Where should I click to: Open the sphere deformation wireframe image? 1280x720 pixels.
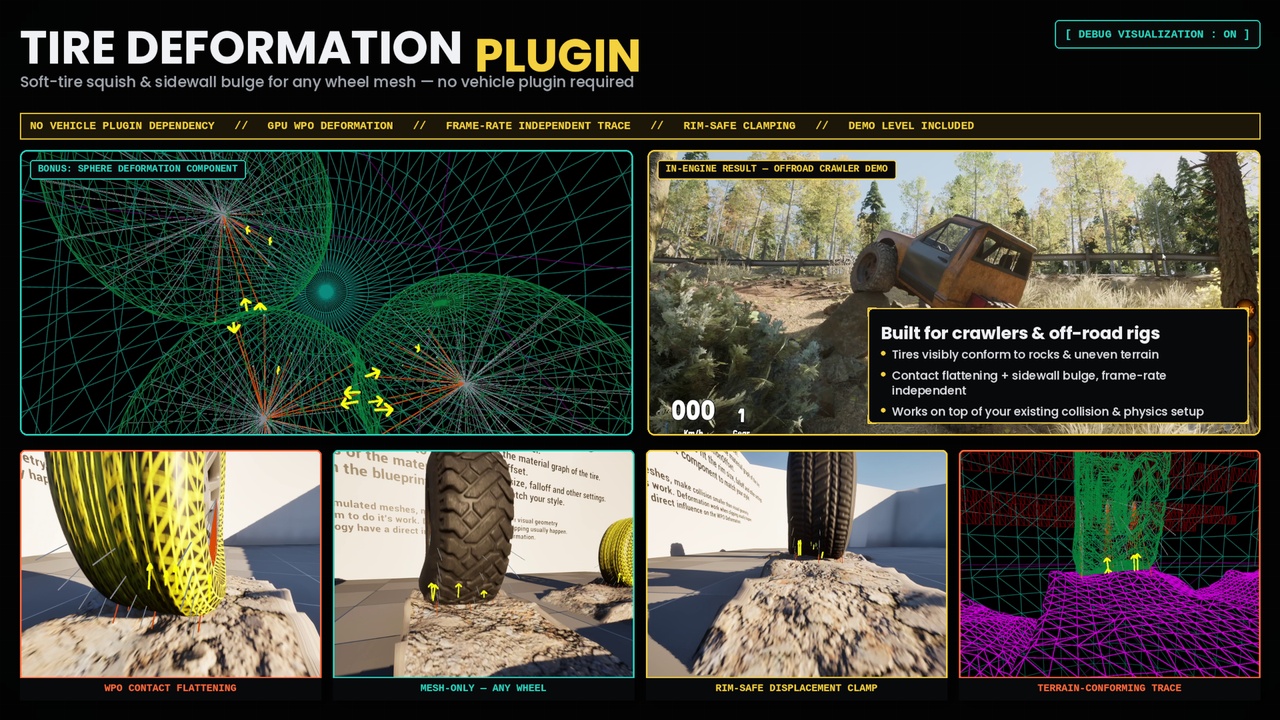click(326, 293)
